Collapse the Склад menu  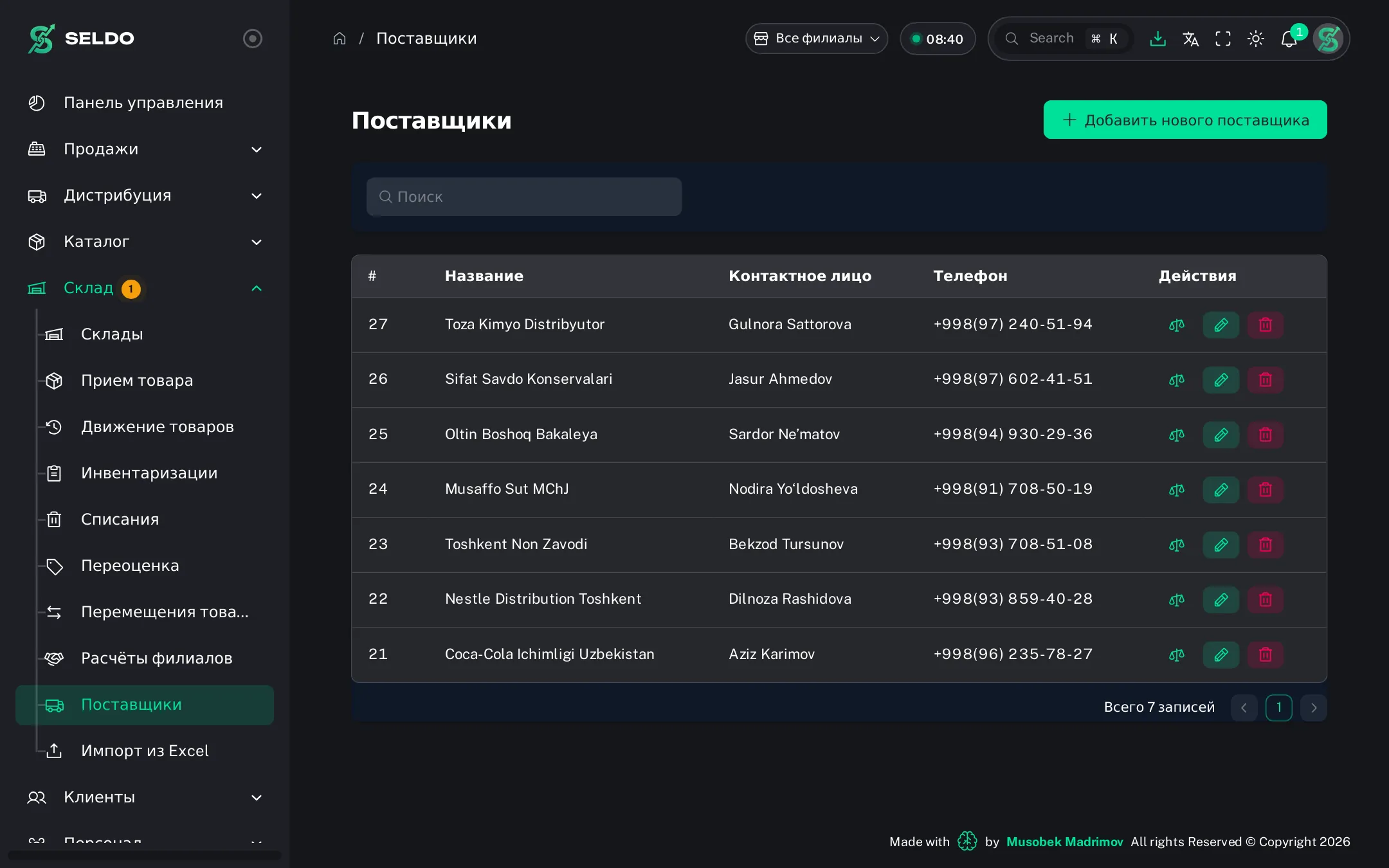click(145, 288)
